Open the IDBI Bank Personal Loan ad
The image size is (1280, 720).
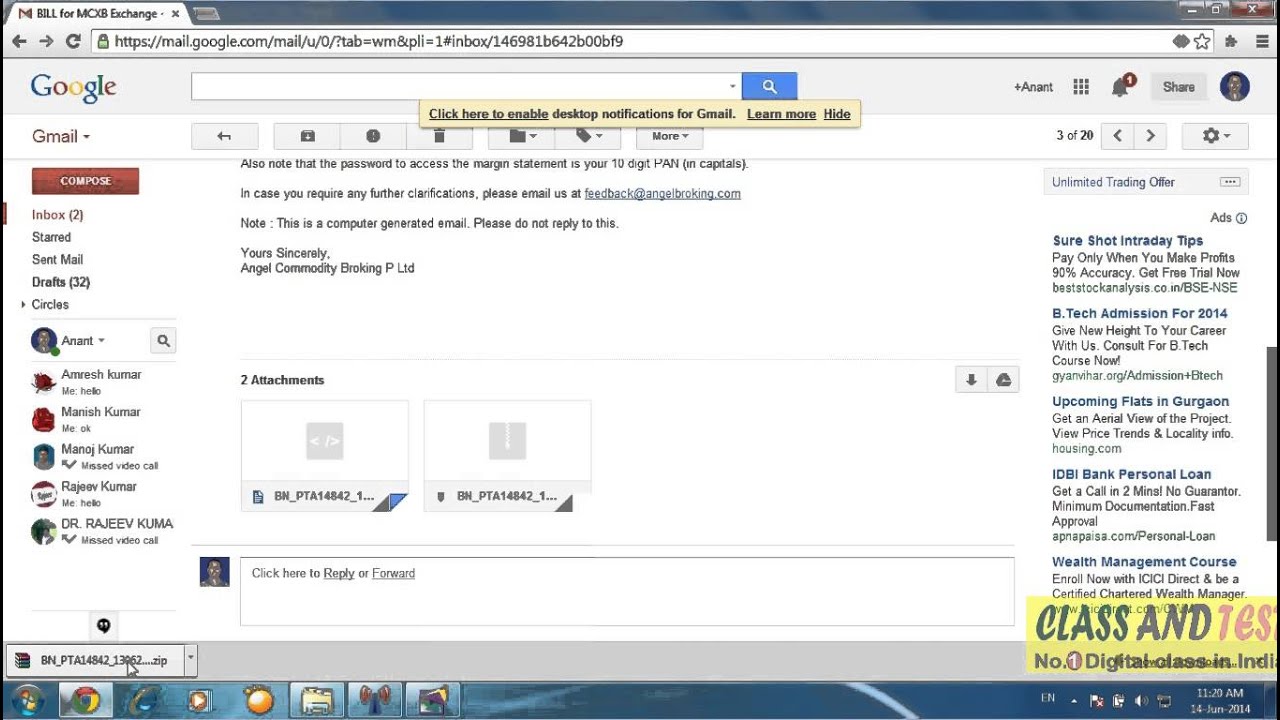1131,475
